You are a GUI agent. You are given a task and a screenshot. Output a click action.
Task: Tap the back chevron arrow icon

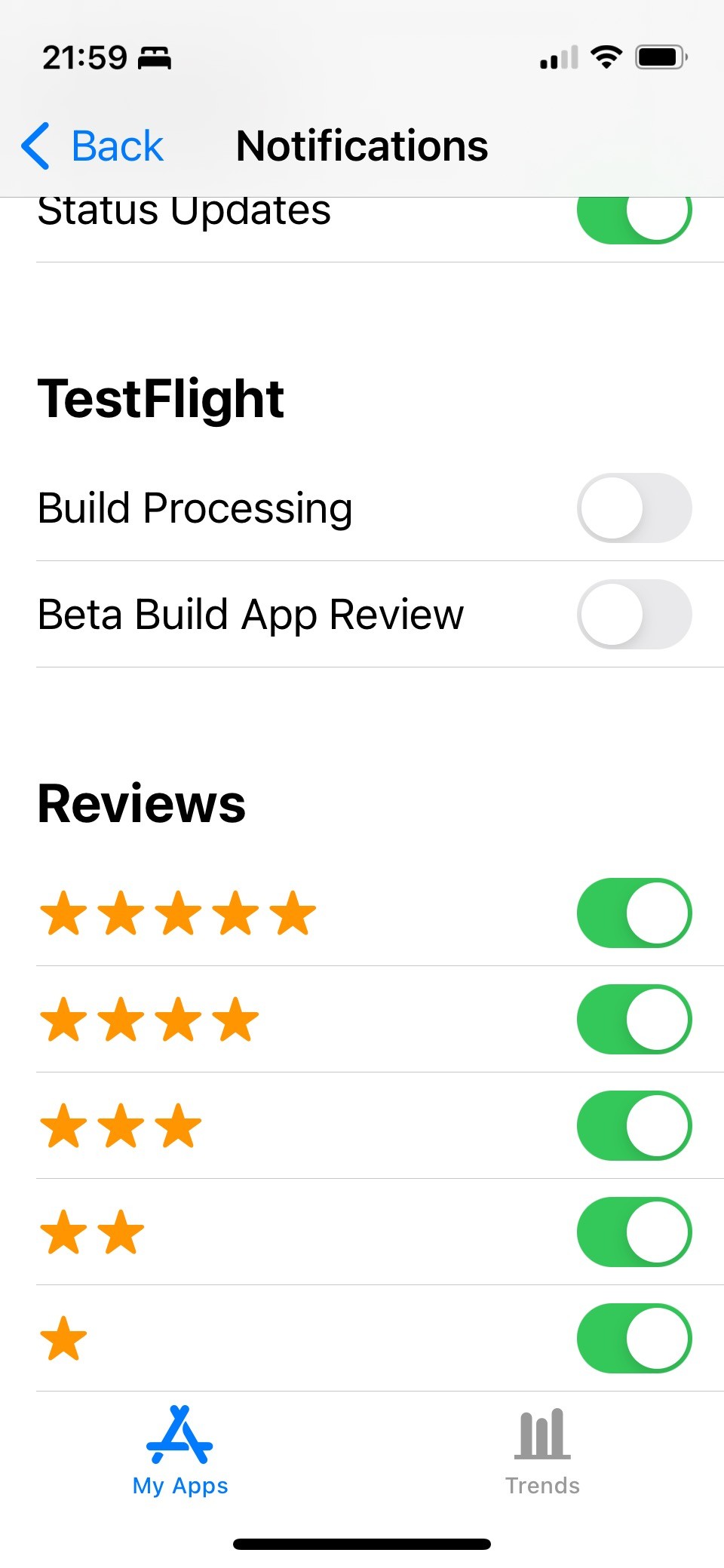click(x=35, y=146)
